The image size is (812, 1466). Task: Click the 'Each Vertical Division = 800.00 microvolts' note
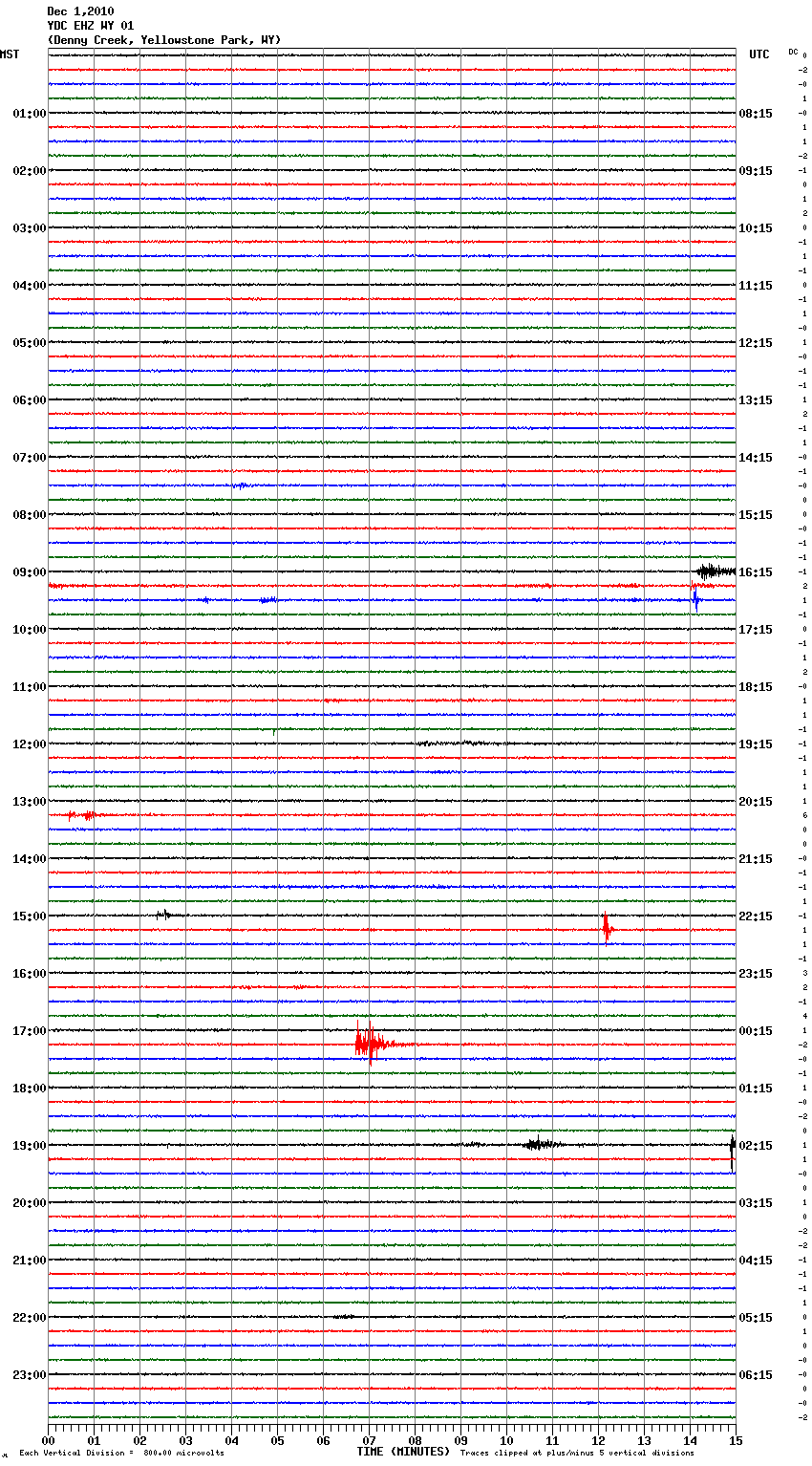[x=121, y=1454]
